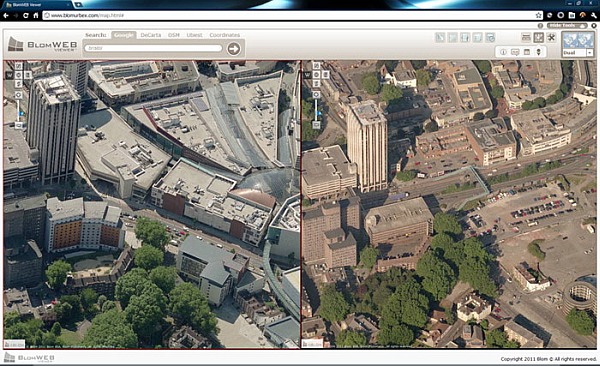Submit the search with the arrow button
600x366 pixels.
click(234, 49)
